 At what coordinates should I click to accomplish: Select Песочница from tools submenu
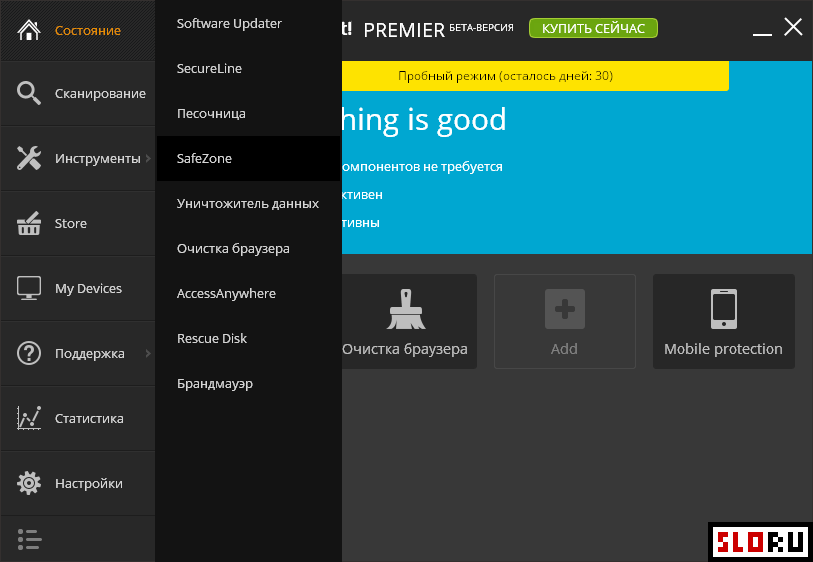click(248, 114)
